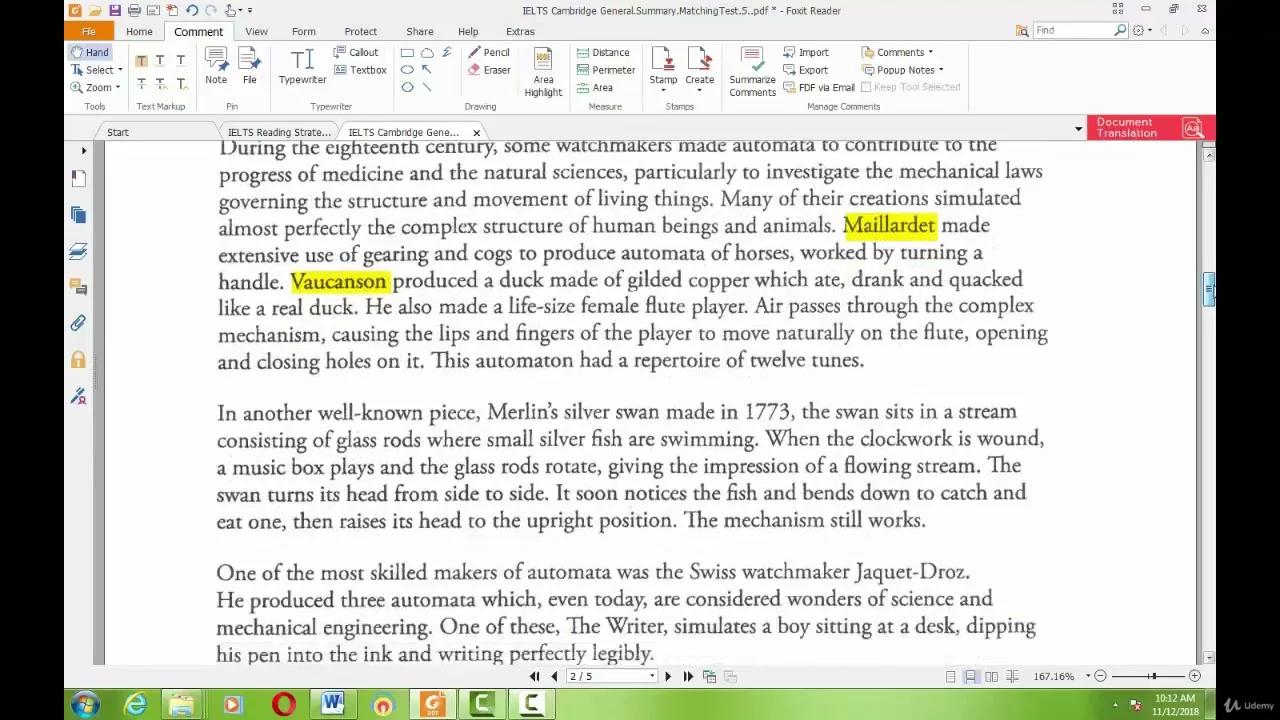Screen dimensions: 1280x720
Task: Open the Attachments sidebar panel
Action: (78, 322)
